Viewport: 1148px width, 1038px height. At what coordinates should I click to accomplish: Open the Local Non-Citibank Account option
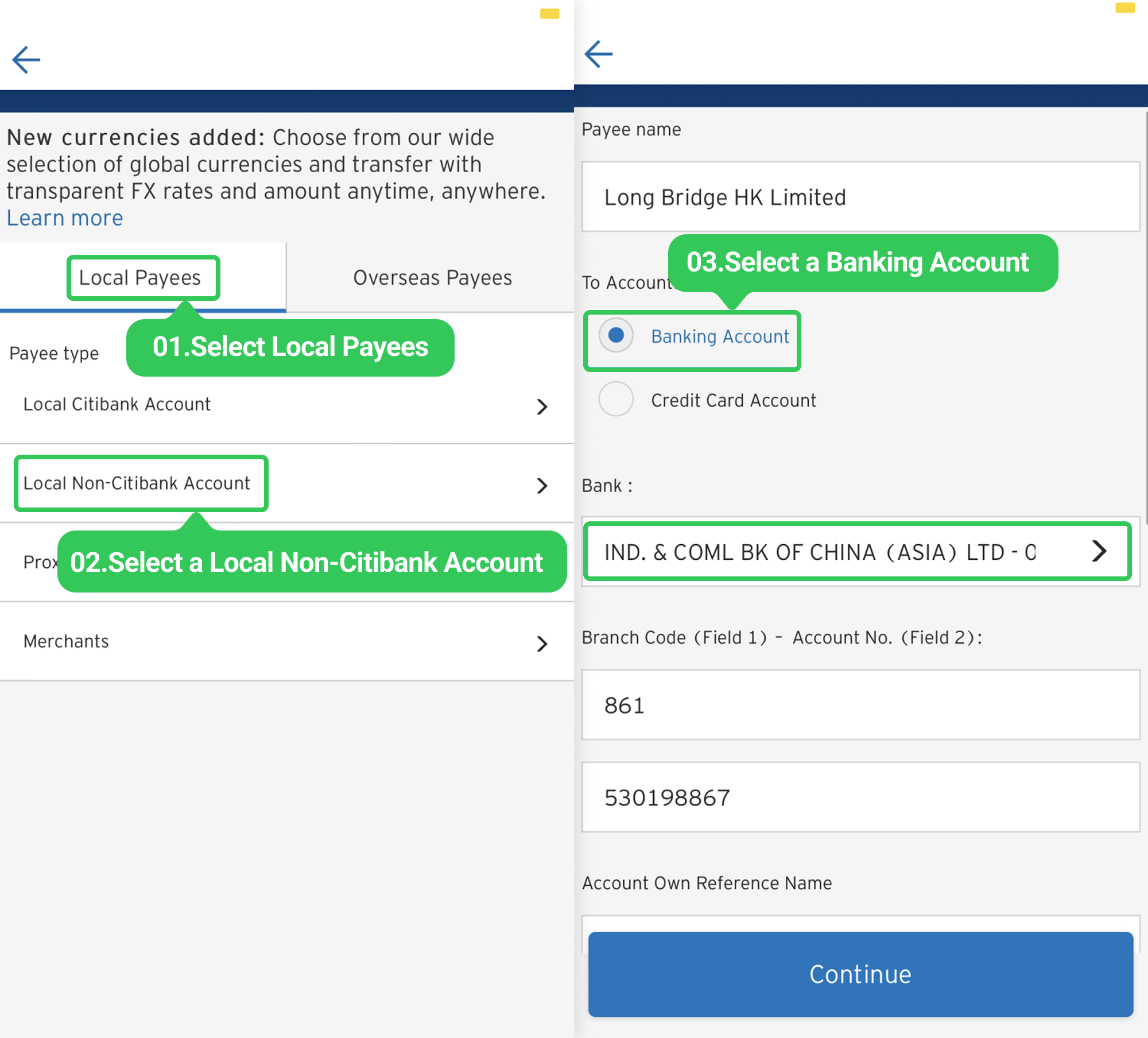[x=137, y=483]
